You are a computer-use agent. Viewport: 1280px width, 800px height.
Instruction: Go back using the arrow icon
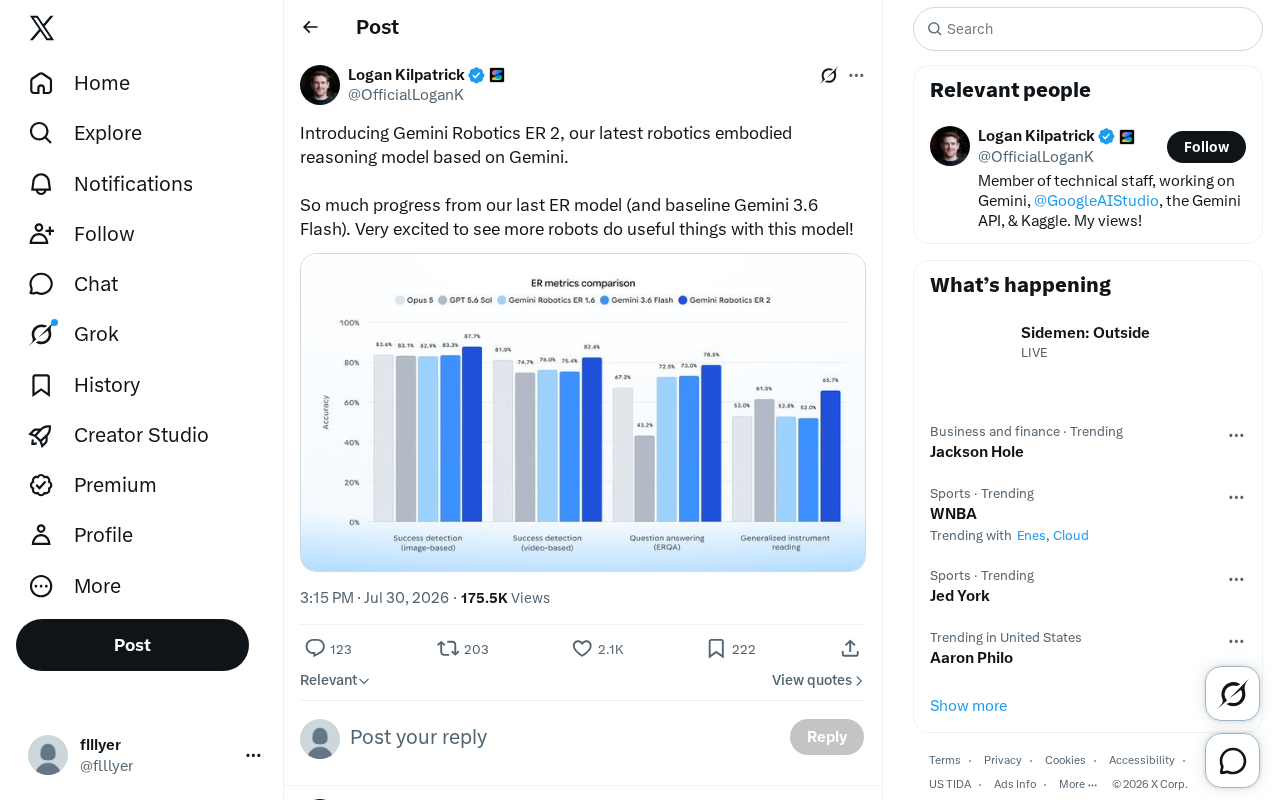pyautogui.click(x=310, y=27)
